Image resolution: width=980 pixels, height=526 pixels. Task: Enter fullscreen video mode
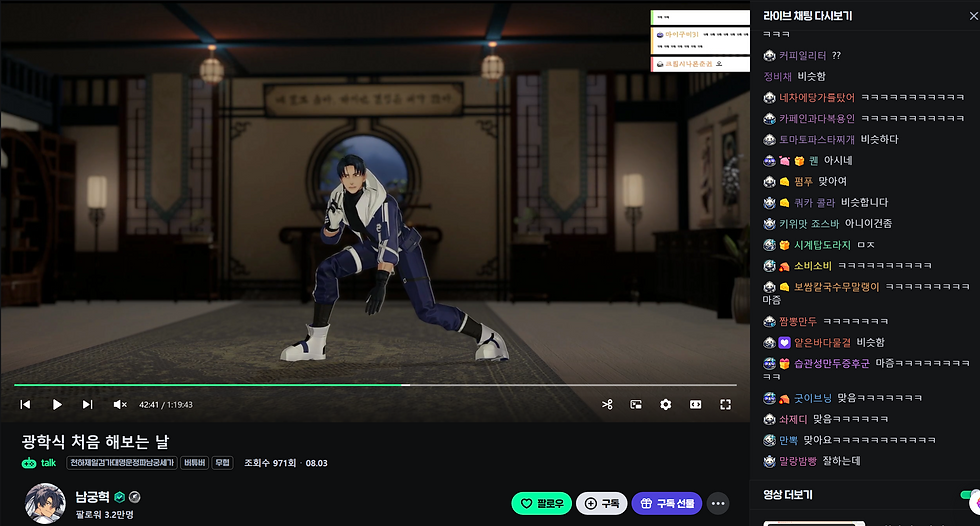coord(725,405)
